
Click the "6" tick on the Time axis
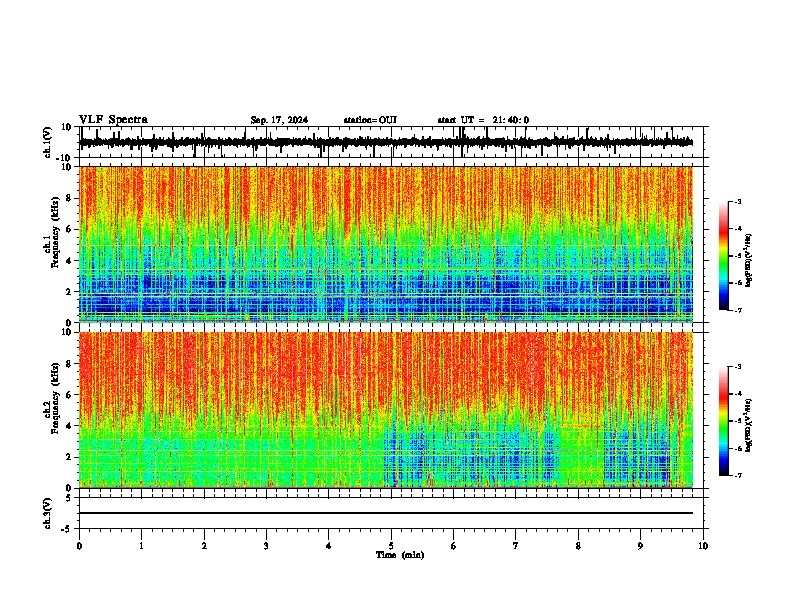(454, 546)
